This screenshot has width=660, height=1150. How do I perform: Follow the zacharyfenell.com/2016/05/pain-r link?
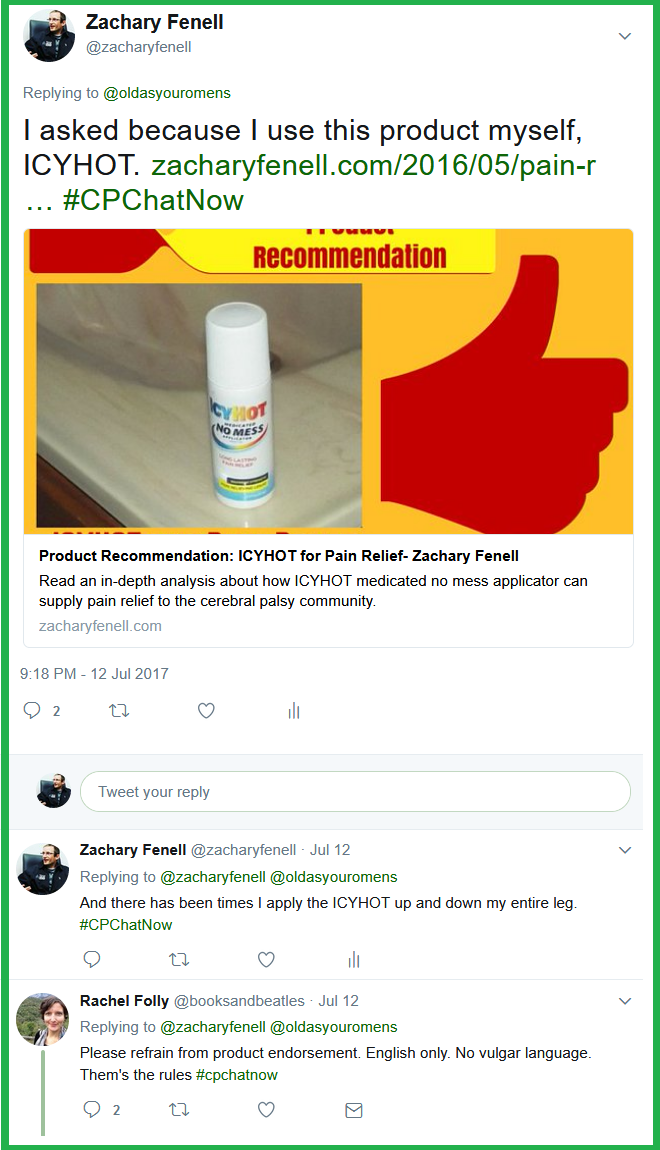click(x=373, y=165)
